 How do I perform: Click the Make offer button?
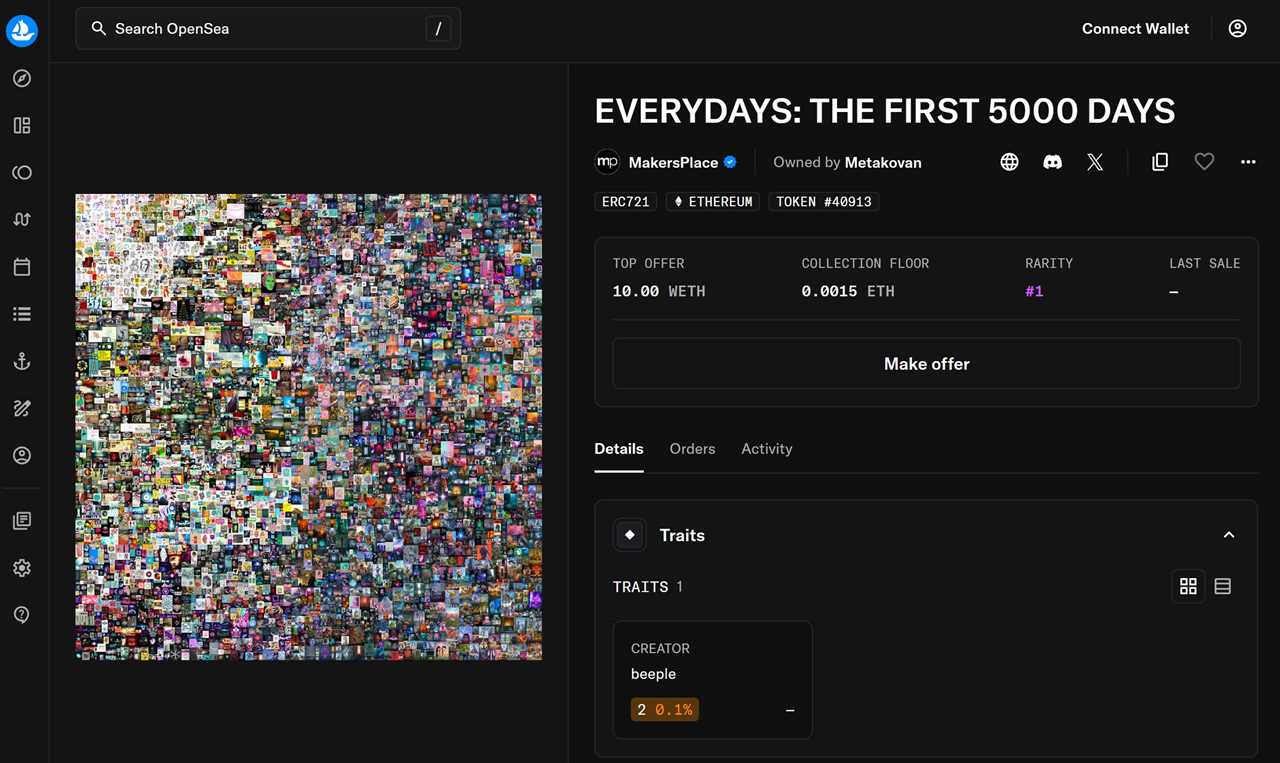tap(926, 363)
